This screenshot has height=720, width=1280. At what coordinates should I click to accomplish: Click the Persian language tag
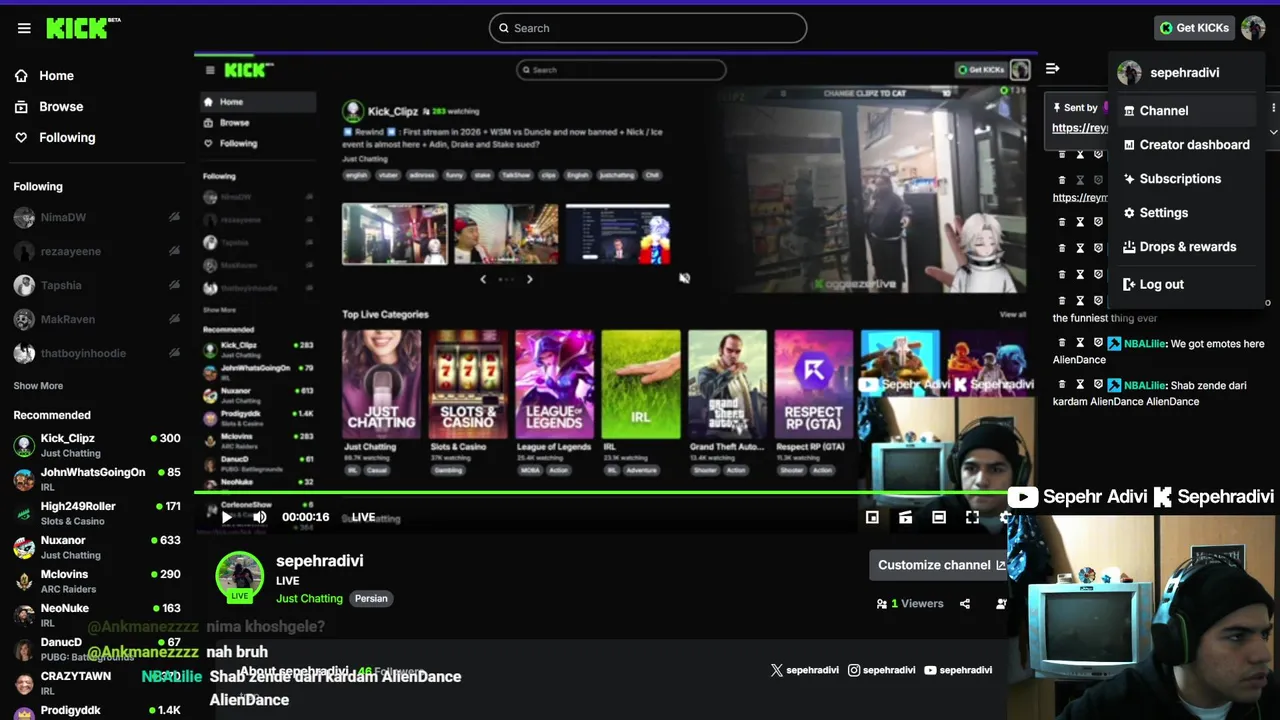click(x=371, y=598)
